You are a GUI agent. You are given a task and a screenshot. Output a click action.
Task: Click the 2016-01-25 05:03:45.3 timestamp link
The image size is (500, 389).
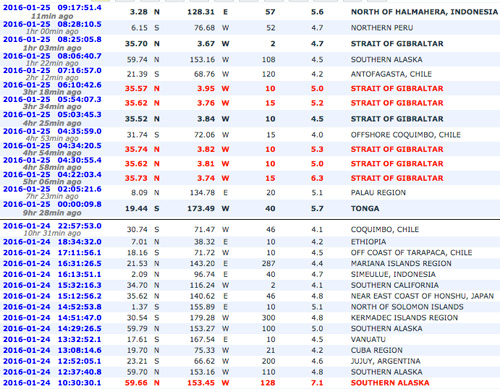[x=52, y=115]
